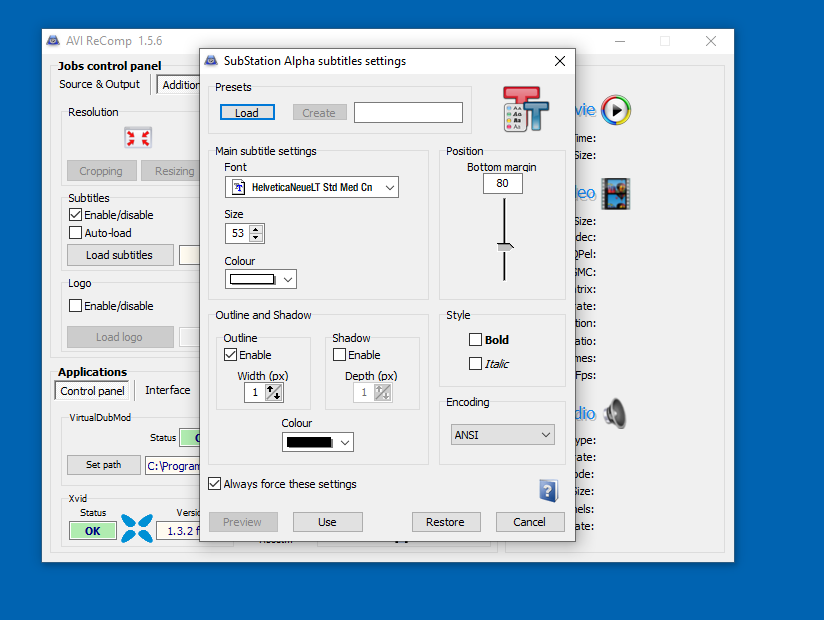Click the VirtualDubMod Set path button
824x620 pixels.
[104, 465]
